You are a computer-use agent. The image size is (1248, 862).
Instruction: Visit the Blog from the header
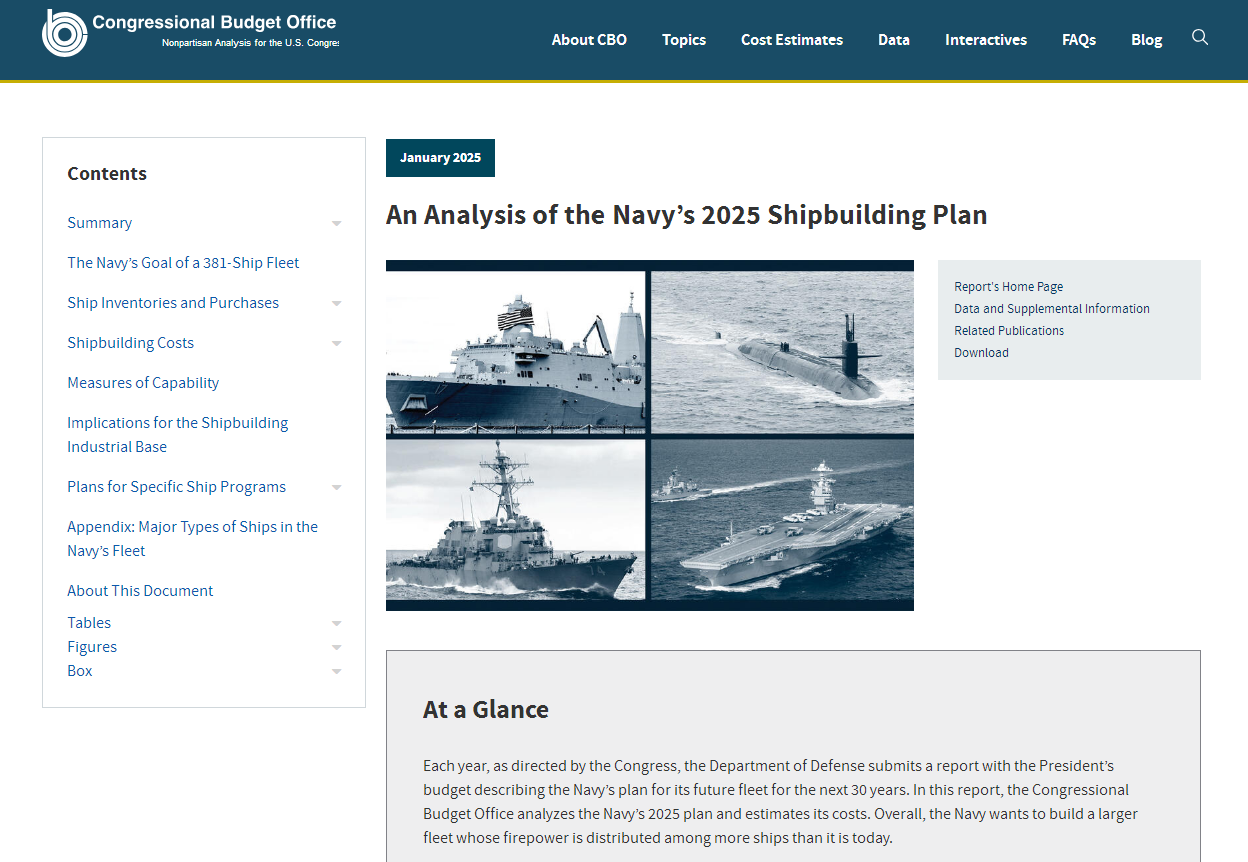(1147, 40)
